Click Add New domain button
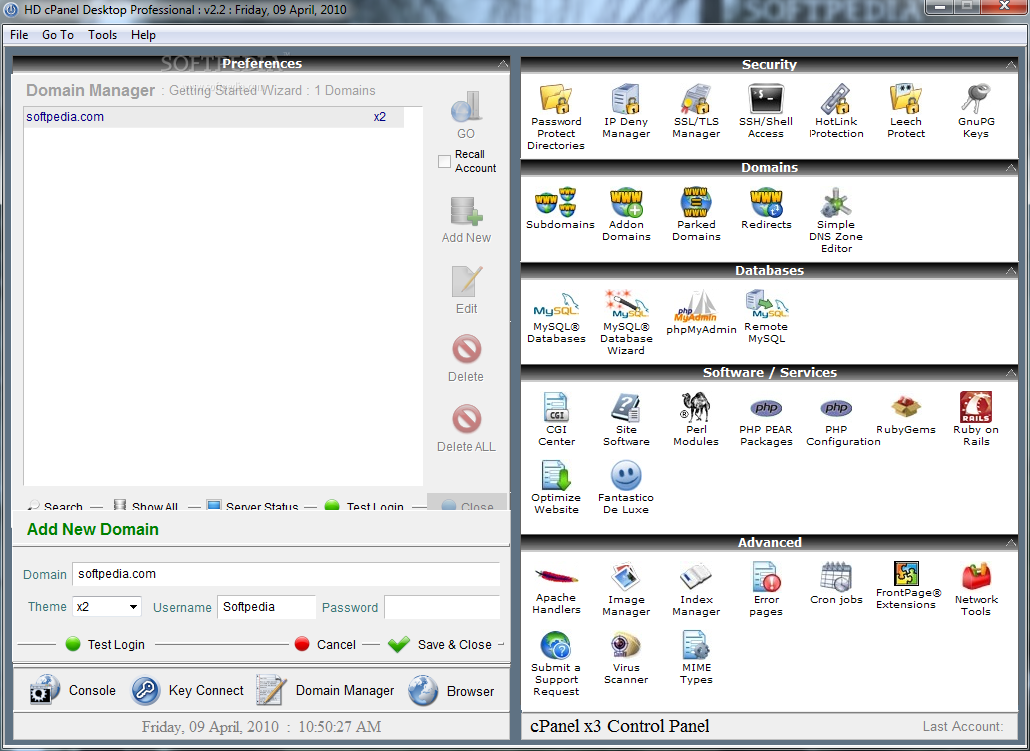The width and height of the screenshot is (1030, 751). click(x=466, y=220)
